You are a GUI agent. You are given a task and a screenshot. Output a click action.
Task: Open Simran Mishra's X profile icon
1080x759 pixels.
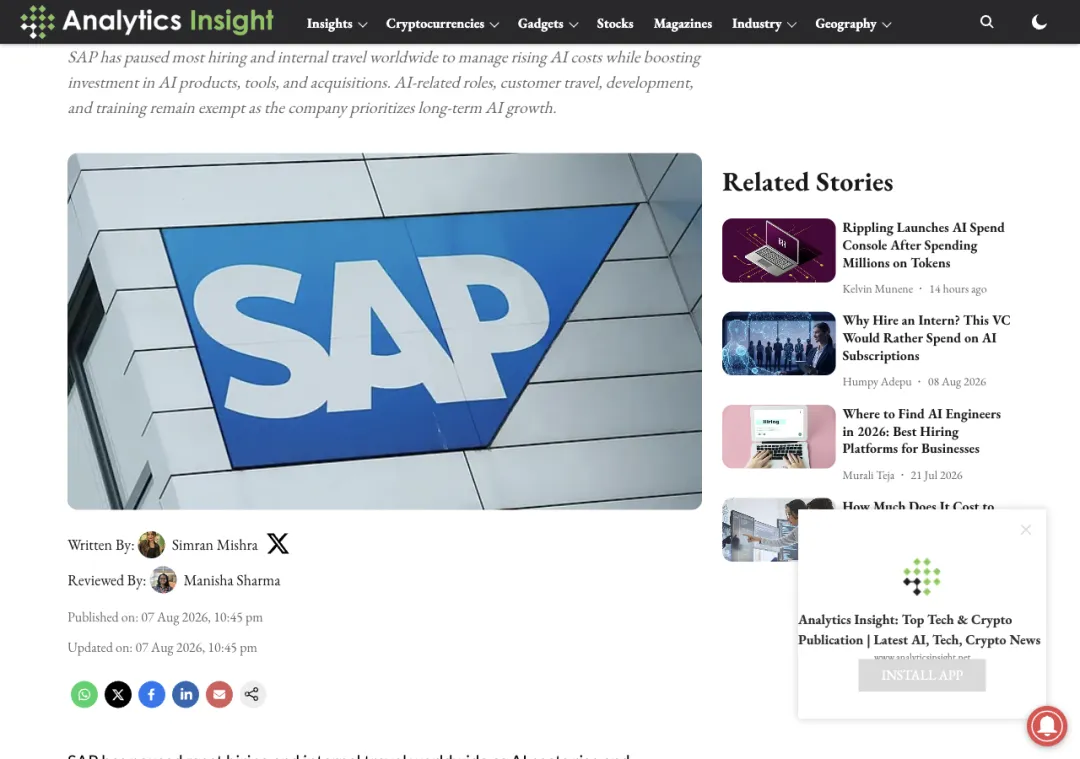click(278, 544)
